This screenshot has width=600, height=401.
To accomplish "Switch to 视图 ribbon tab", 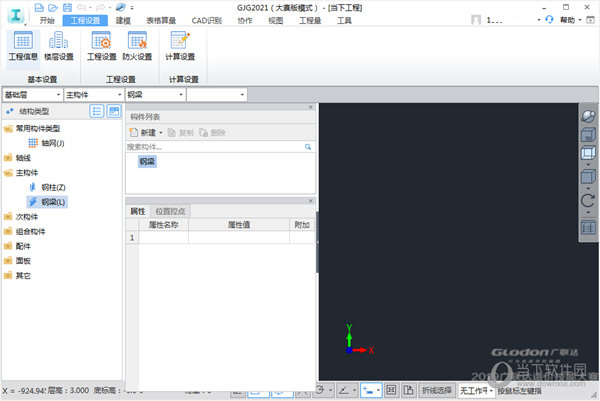I will point(276,20).
